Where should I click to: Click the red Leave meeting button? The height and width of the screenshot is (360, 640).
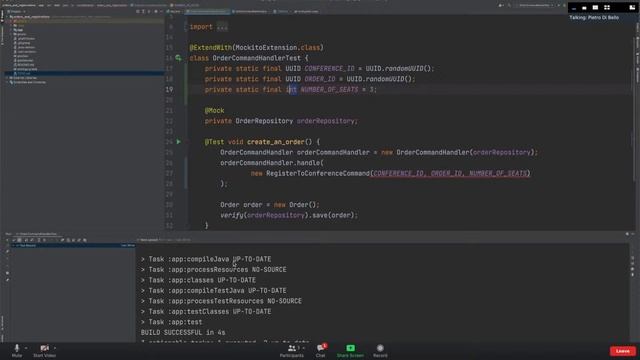click(622, 351)
